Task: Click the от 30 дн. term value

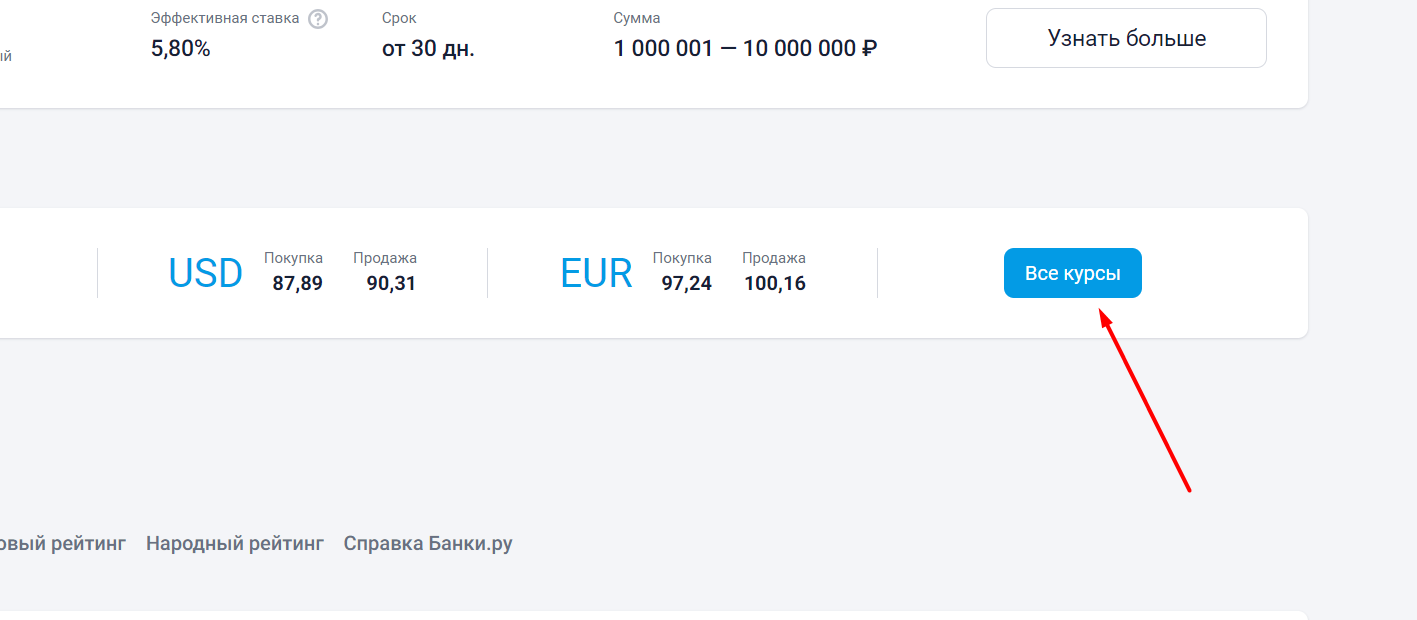Action: 428,48
